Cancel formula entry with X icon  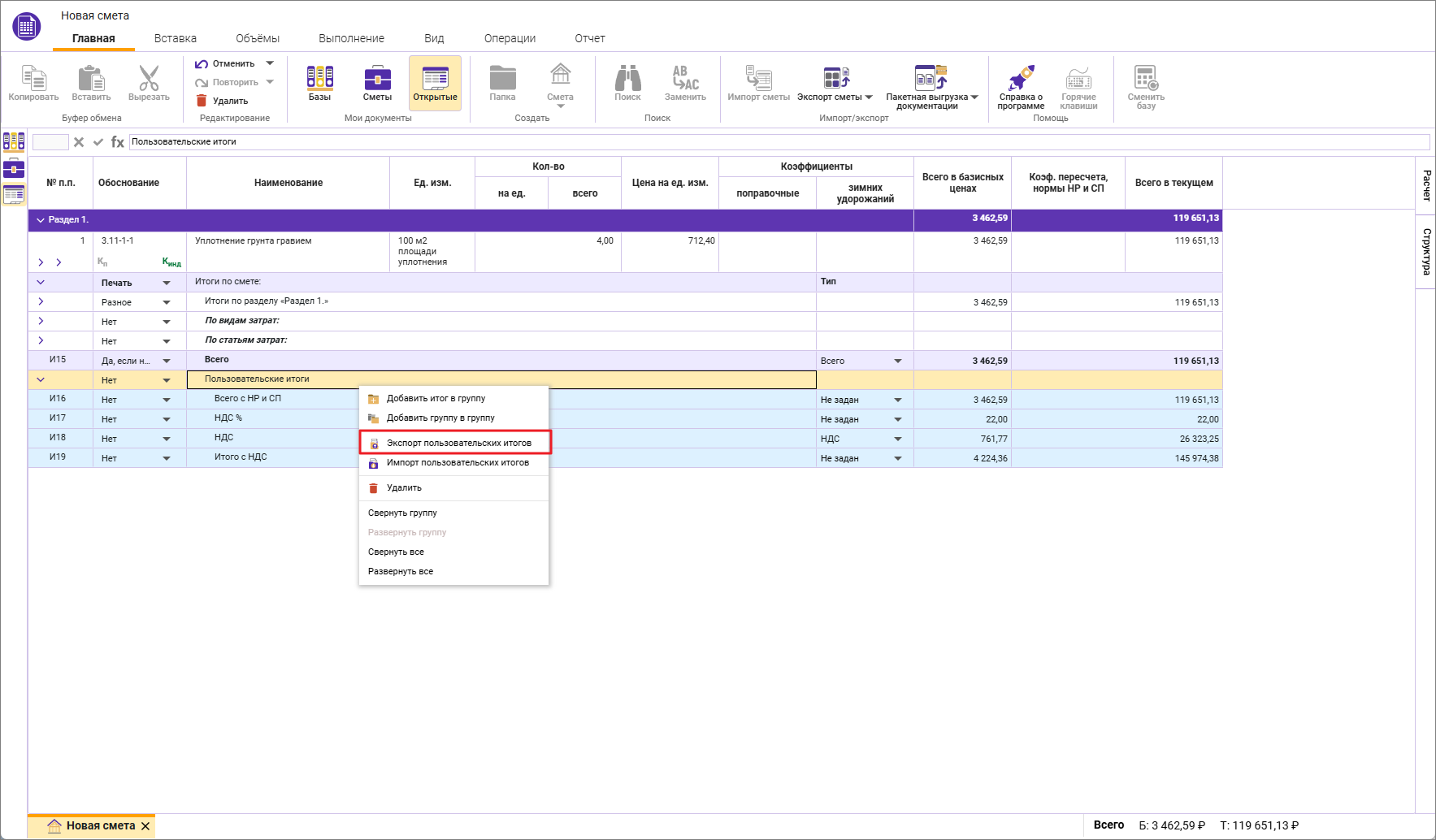coord(79,142)
